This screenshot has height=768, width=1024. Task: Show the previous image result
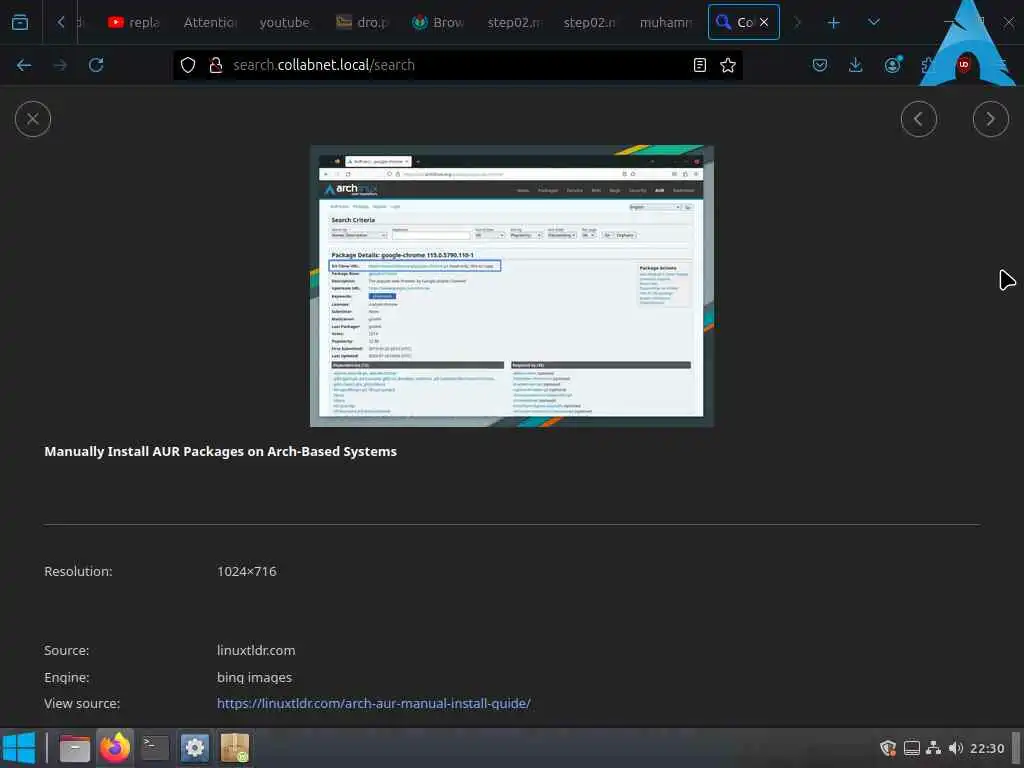point(919,120)
